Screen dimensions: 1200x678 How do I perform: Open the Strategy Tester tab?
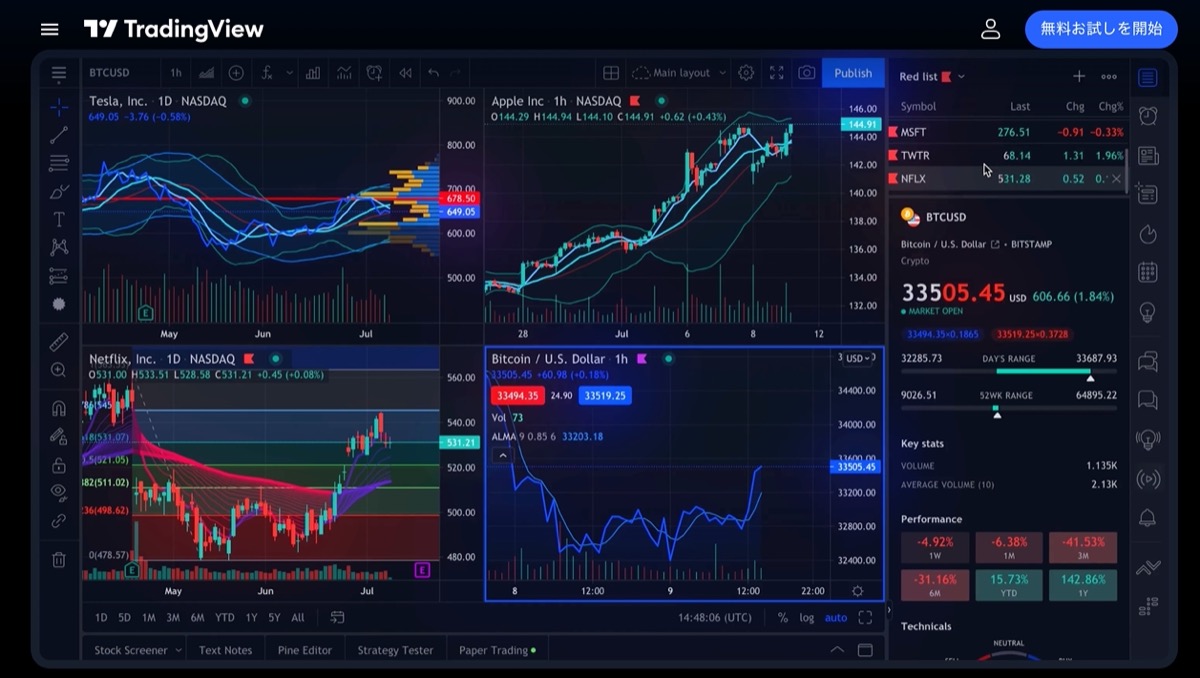395,650
